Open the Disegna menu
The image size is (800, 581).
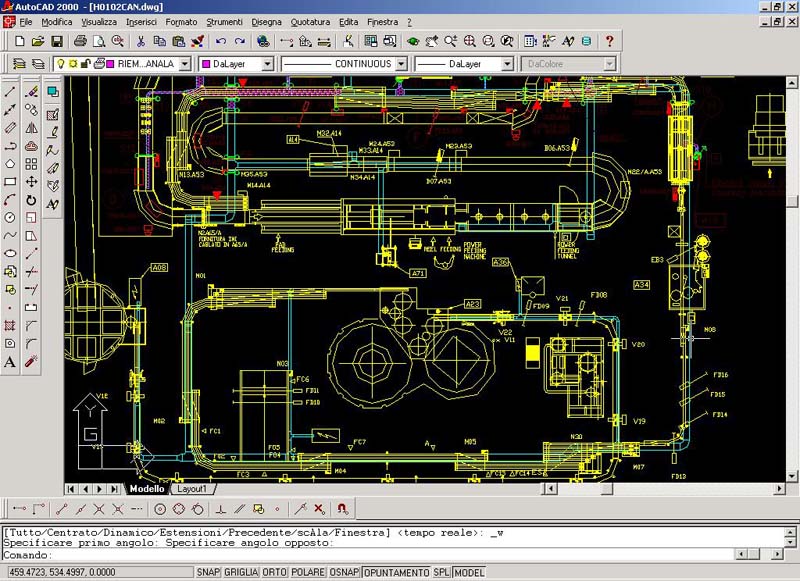point(266,21)
